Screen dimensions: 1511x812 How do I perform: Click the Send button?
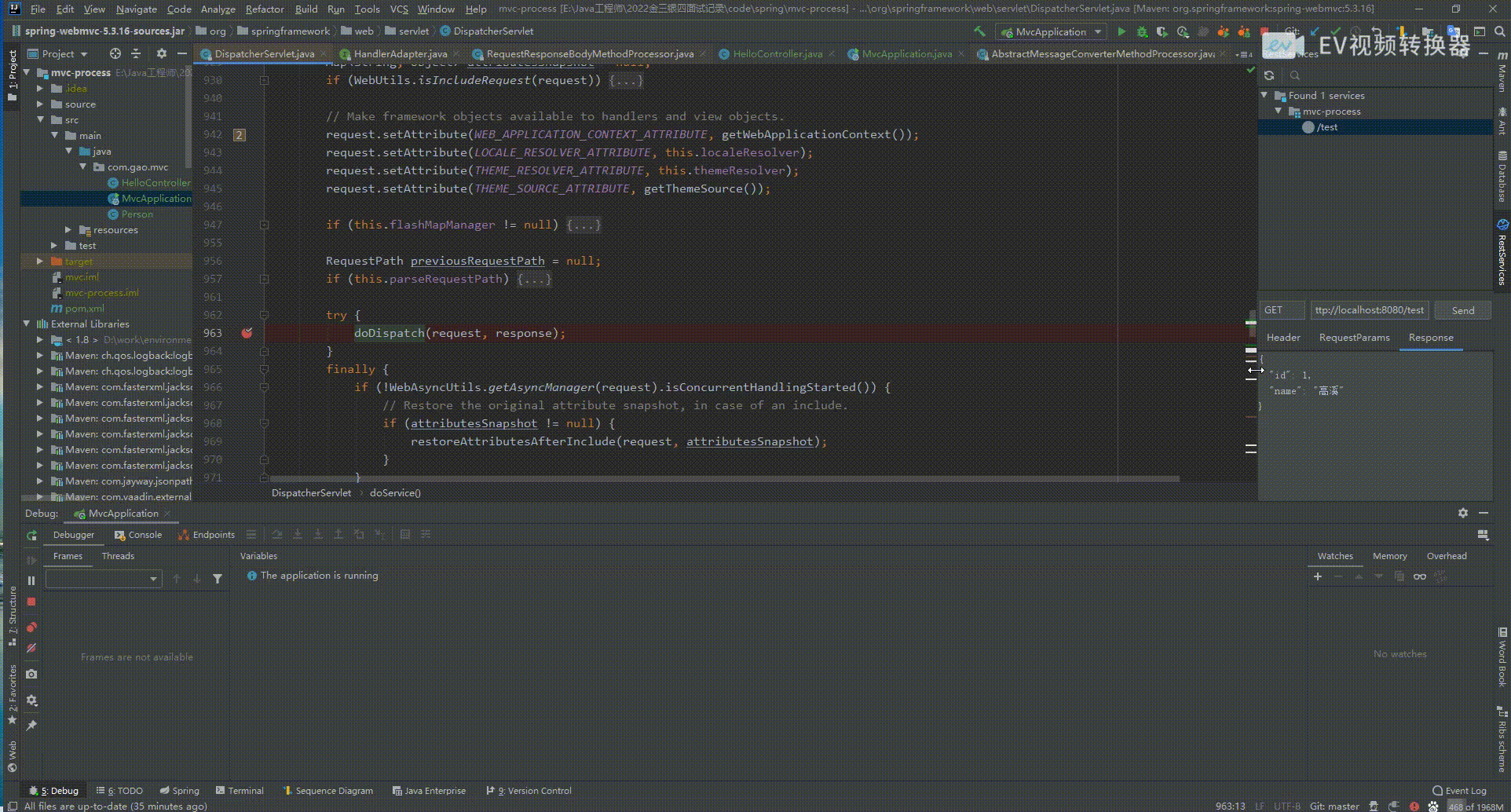point(1462,310)
